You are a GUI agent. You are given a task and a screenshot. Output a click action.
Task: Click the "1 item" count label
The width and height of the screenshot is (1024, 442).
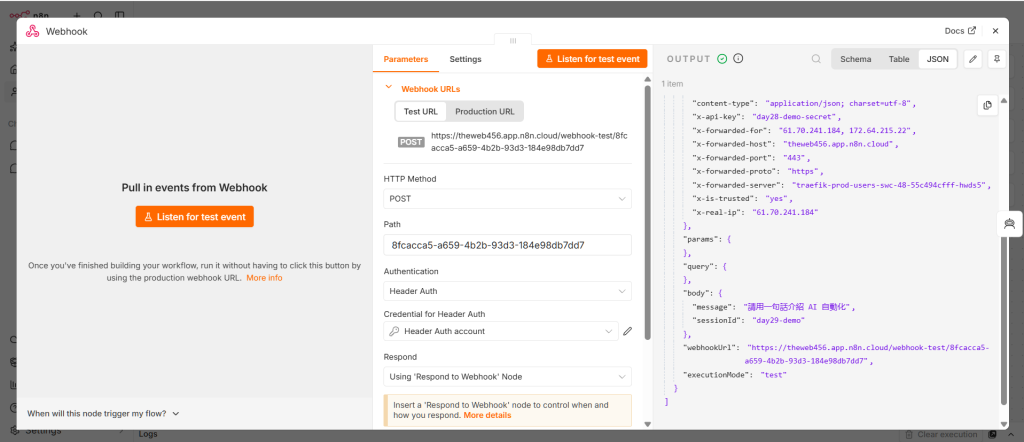point(672,84)
